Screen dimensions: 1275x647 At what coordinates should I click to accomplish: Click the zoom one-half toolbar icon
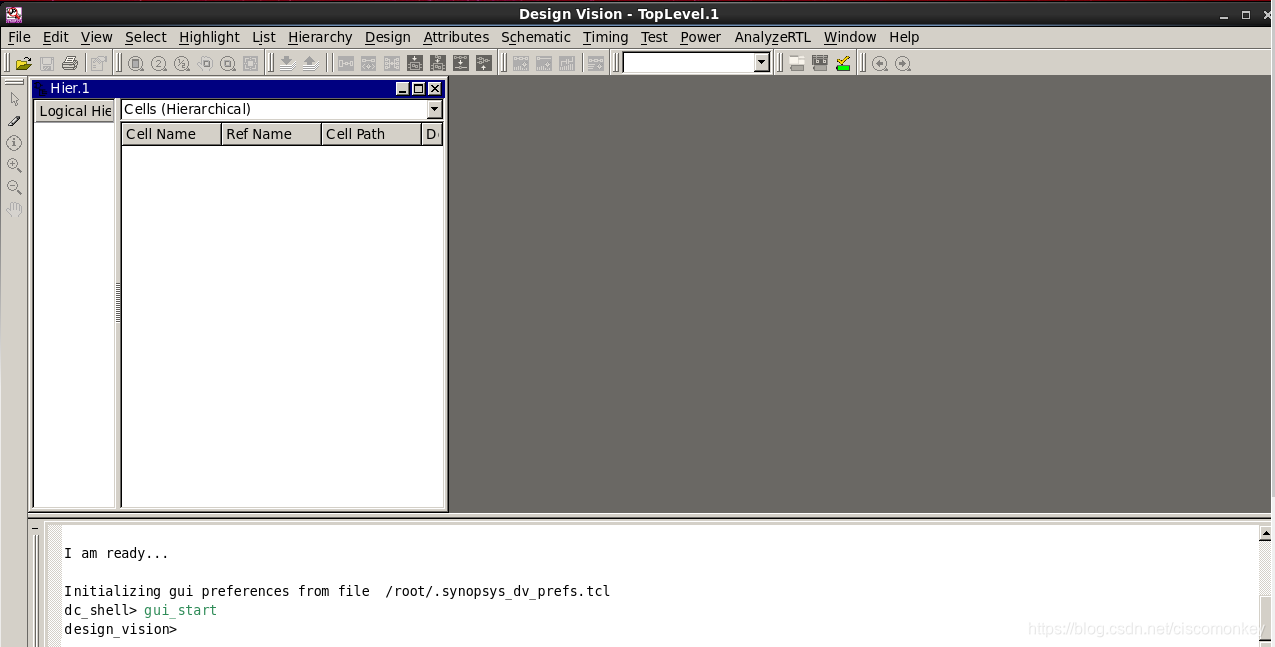coord(182,63)
